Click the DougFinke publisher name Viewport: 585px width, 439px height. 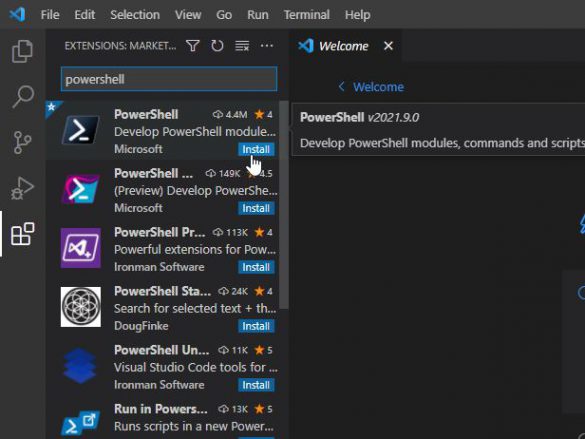click(x=141, y=326)
